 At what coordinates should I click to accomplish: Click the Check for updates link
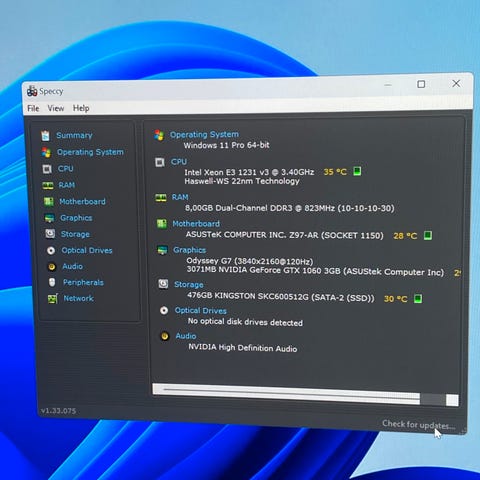point(418,425)
